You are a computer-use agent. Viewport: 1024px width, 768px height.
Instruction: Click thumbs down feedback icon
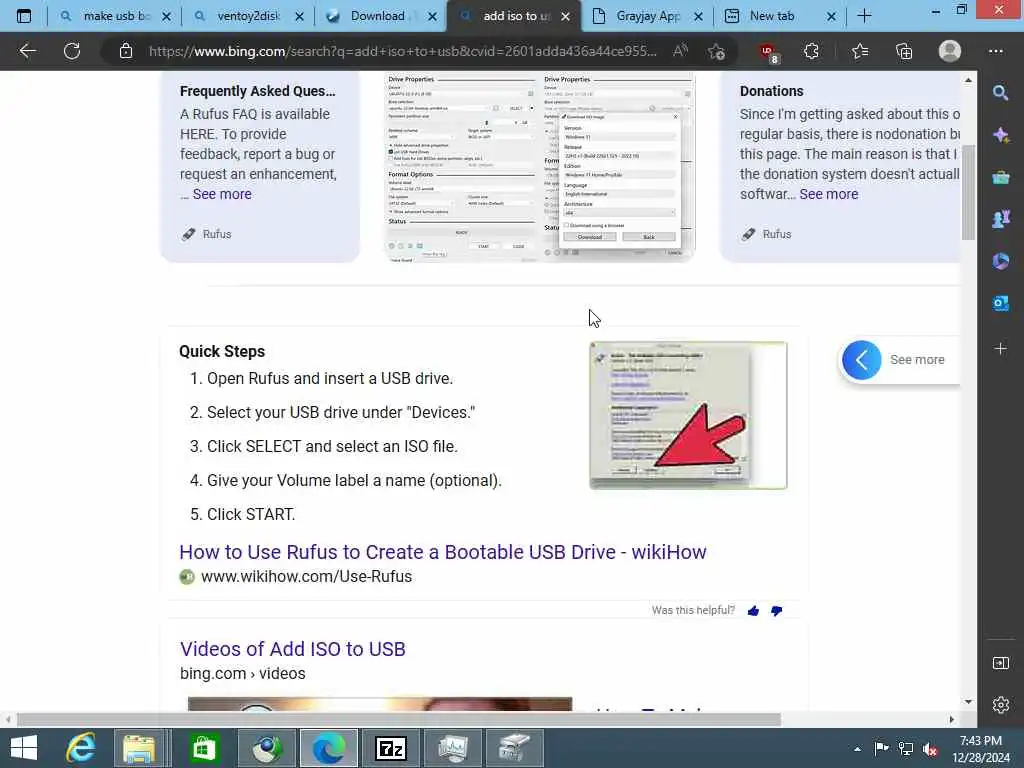pos(776,611)
